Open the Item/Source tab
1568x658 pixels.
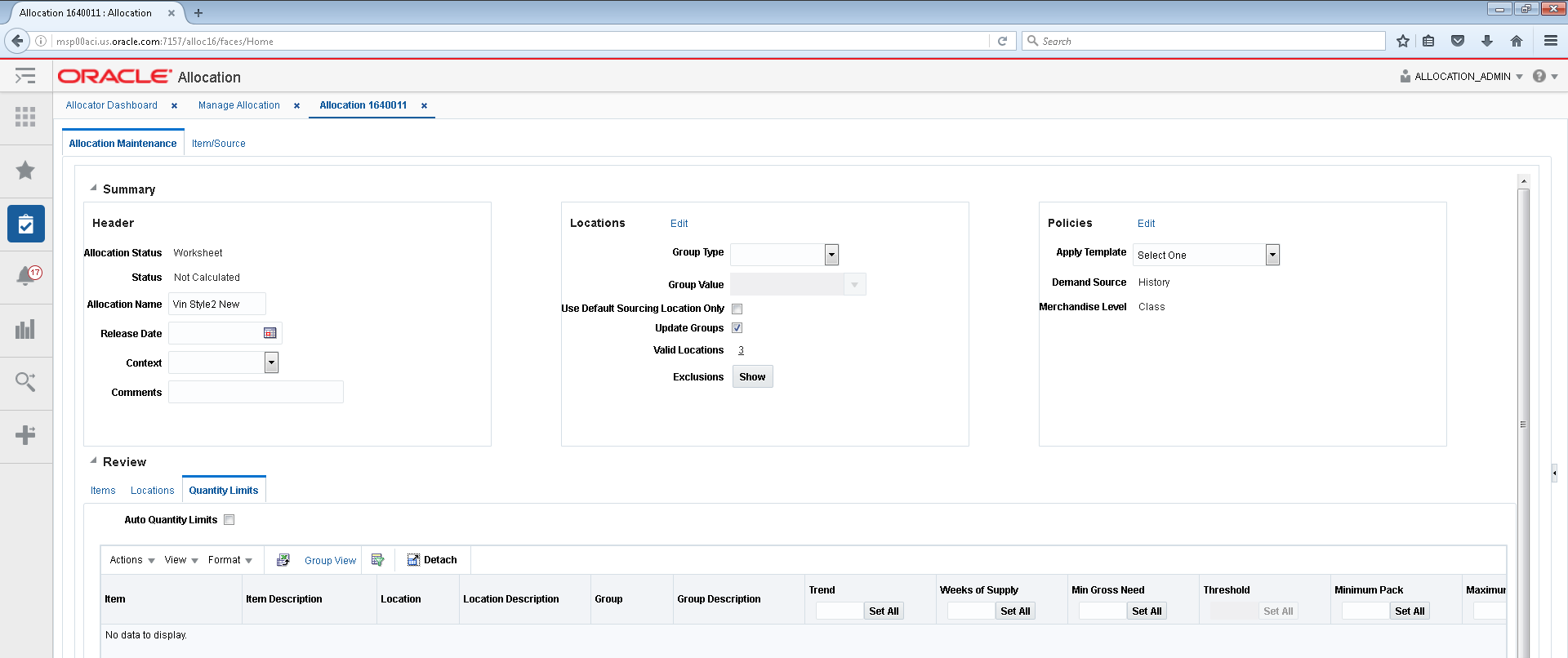(x=219, y=144)
